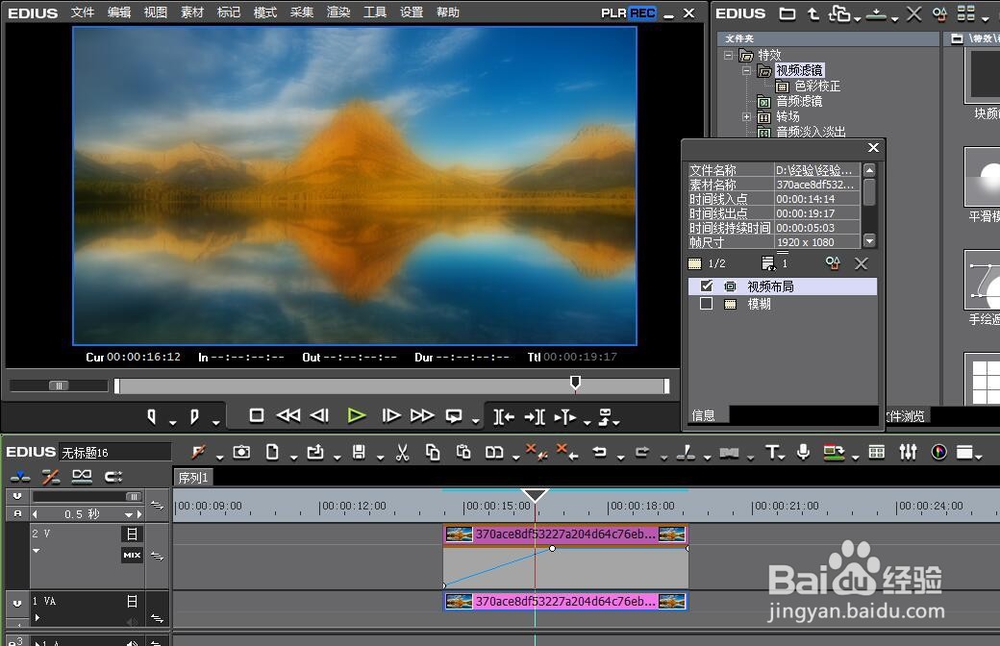Click the player position scrub bar marker
1000x646 pixels.
575,383
